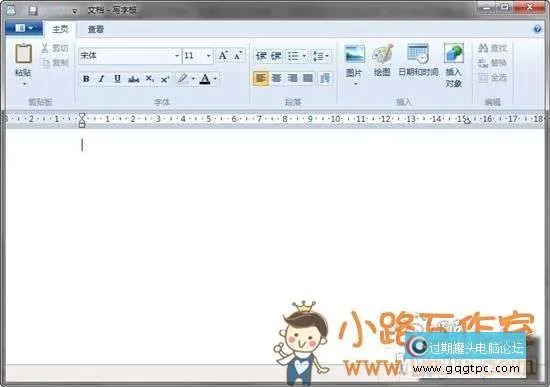Toggle Italic formatting
The width and height of the screenshot is (550, 387).
point(101,79)
